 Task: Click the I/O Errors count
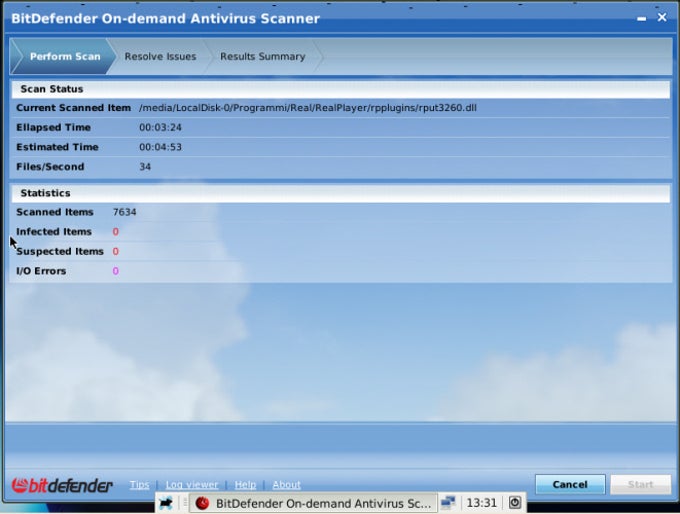pos(115,271)
